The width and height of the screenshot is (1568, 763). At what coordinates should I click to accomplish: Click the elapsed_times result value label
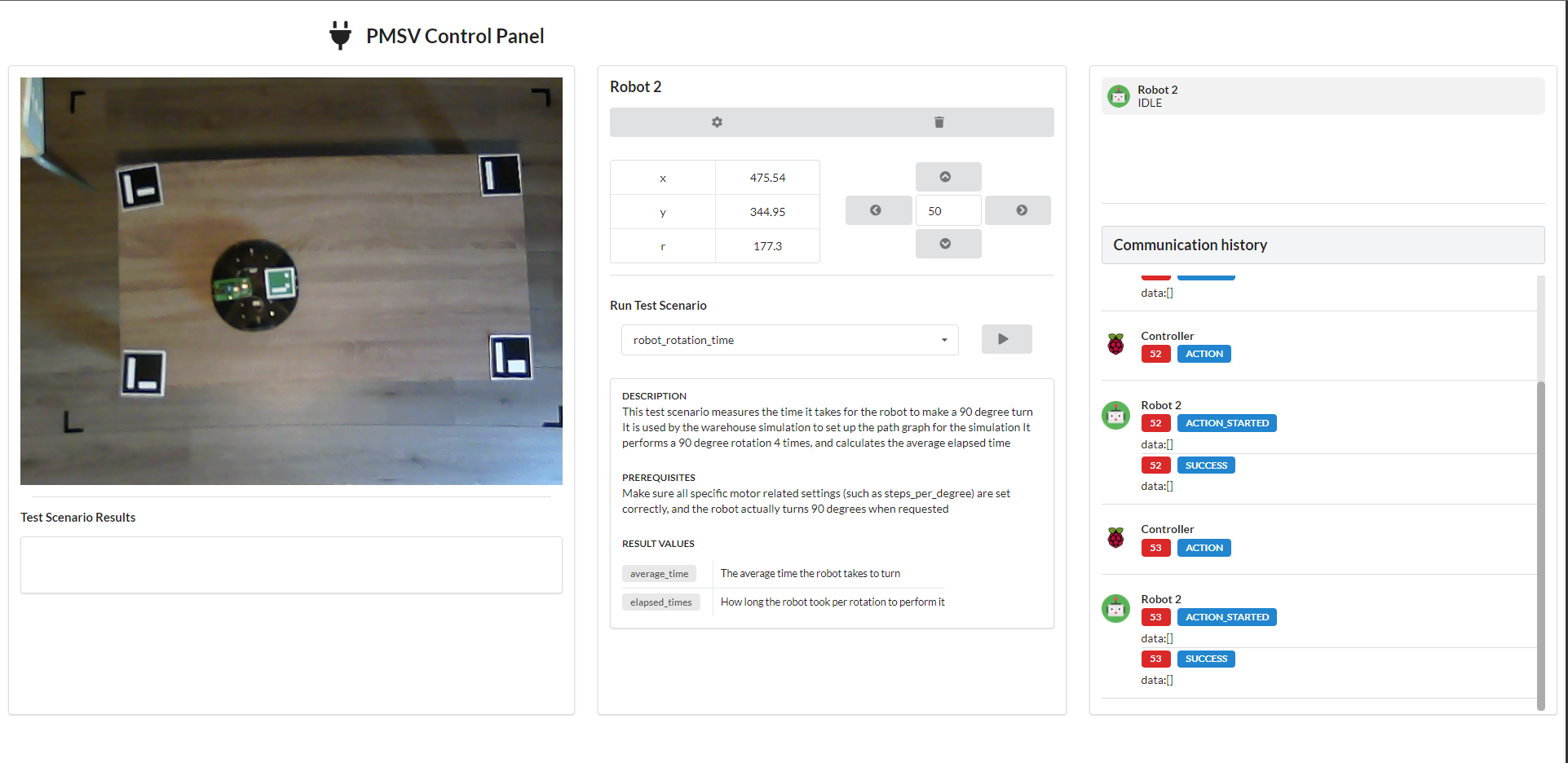pos(661,602)
